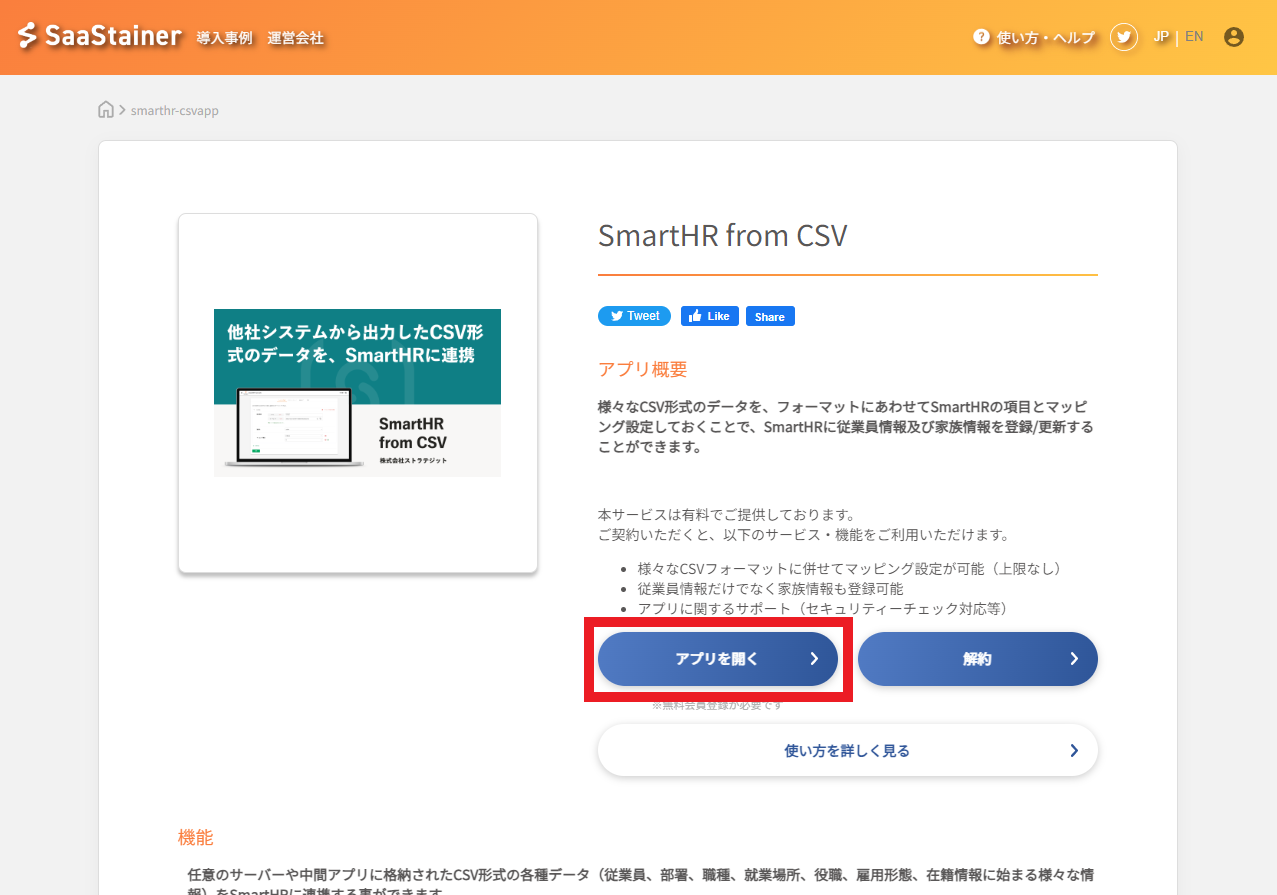
Task: Click the Facebook Share button
Action: tap(770, 316)
